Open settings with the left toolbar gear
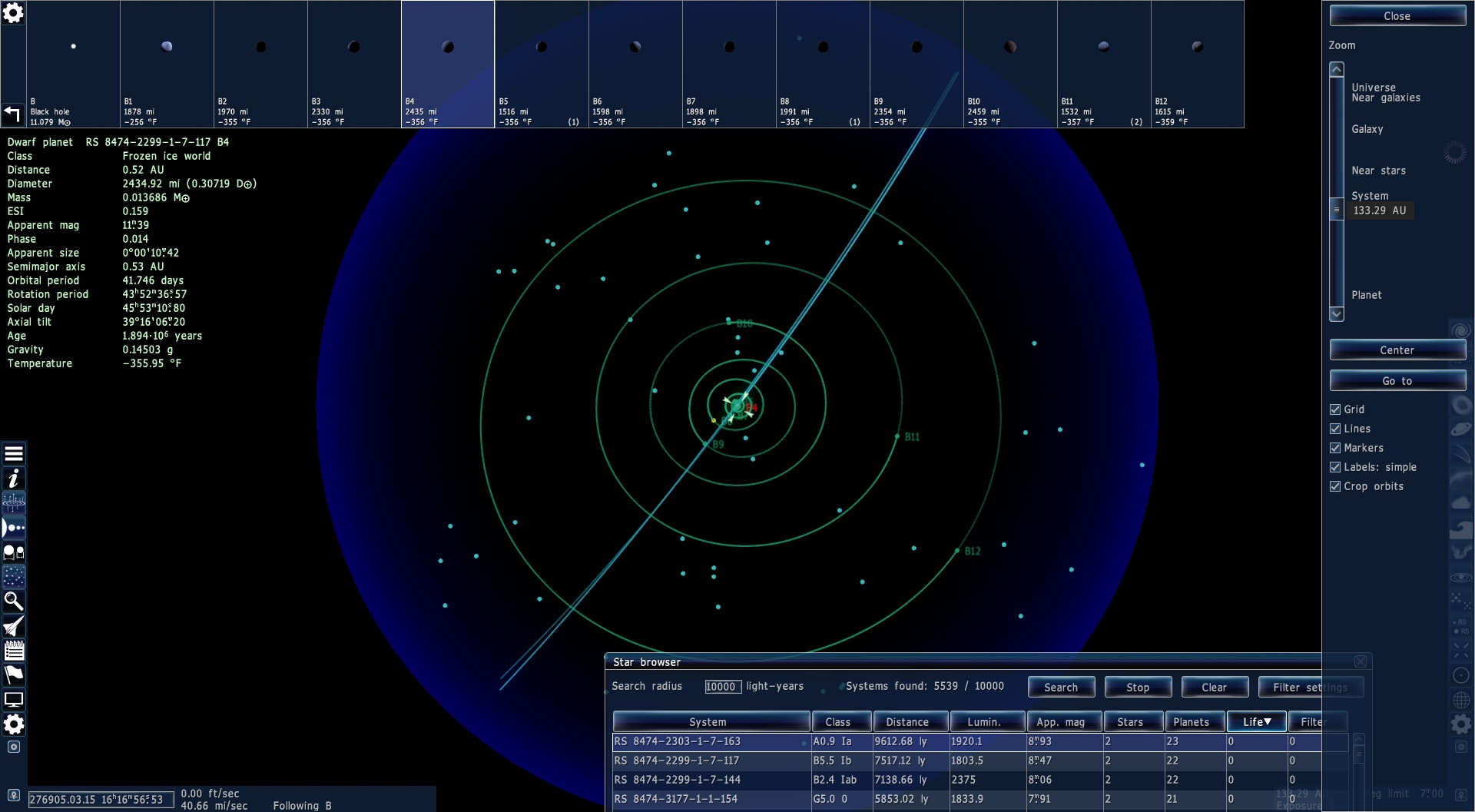This screenshot has width=1475, height=812. pos(14,724)
